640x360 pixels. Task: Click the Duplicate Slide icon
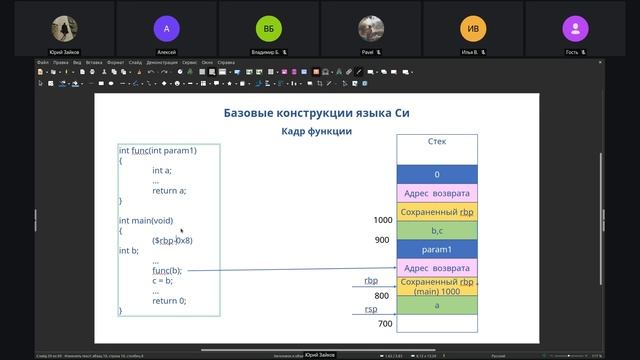click(x=384, y=72)
